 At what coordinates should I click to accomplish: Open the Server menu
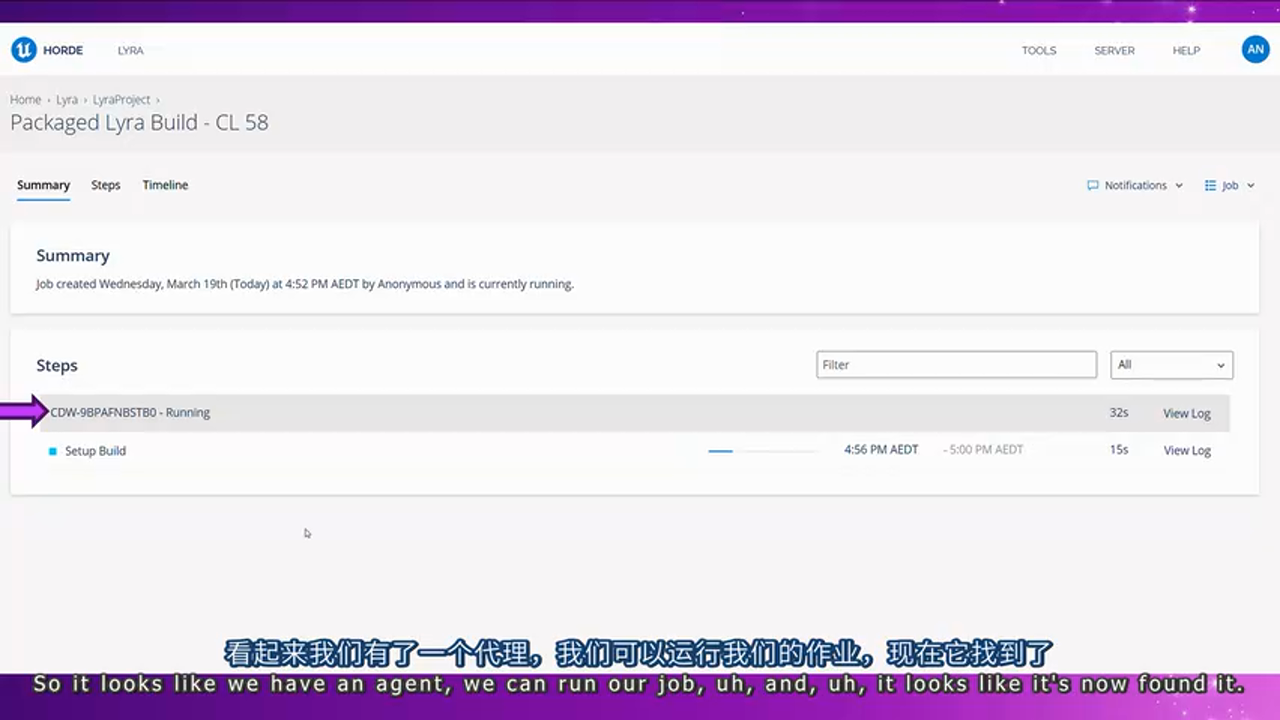coord(1114,50)
